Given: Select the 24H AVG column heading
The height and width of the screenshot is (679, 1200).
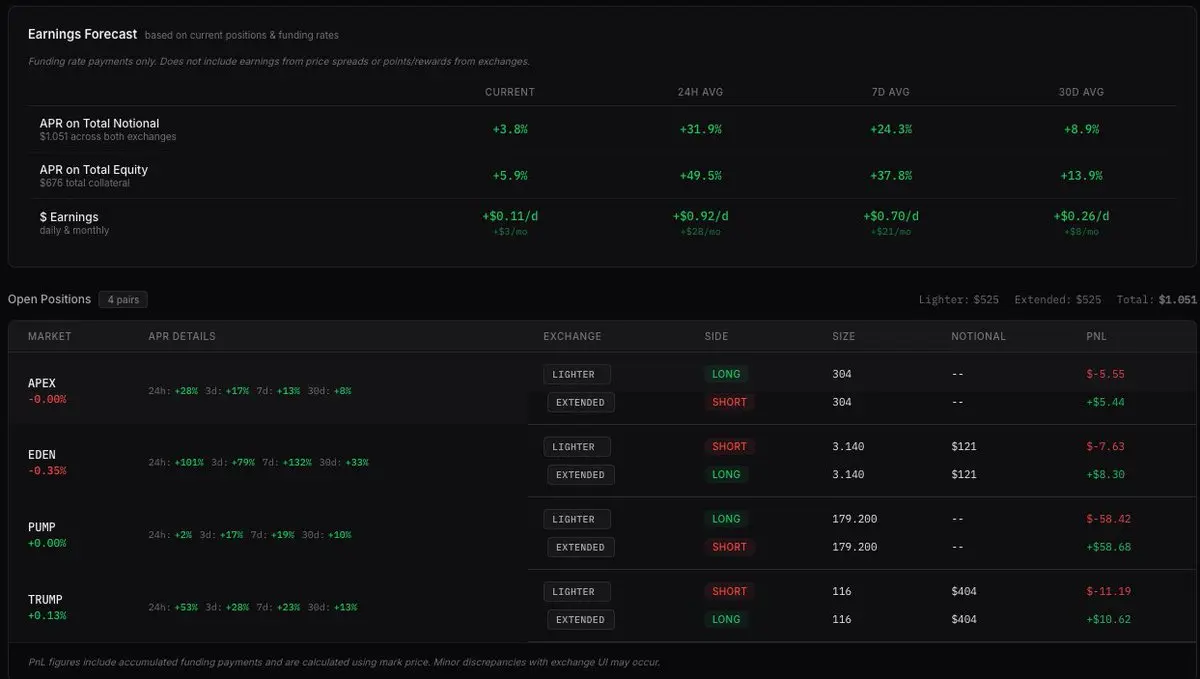Looking at the screenshot, I should pyautogui.click(x=700, y=92).
